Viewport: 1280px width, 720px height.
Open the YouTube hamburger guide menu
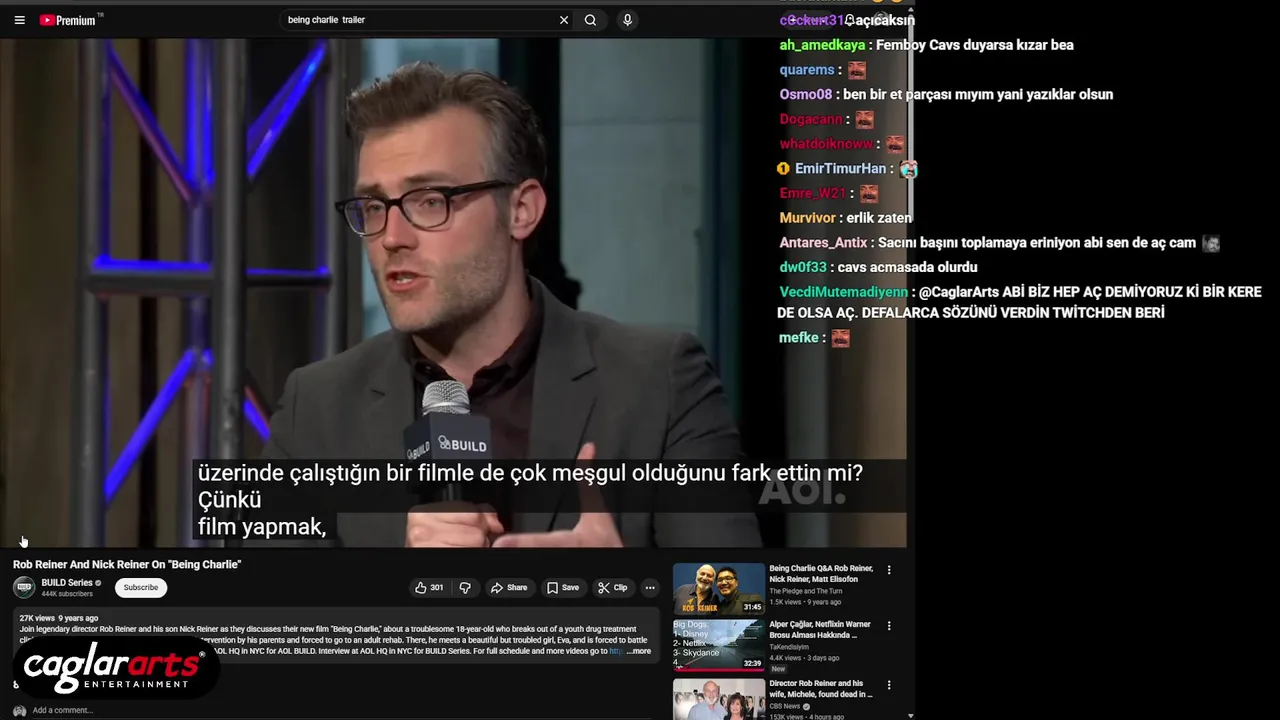(x=19, y=20)
